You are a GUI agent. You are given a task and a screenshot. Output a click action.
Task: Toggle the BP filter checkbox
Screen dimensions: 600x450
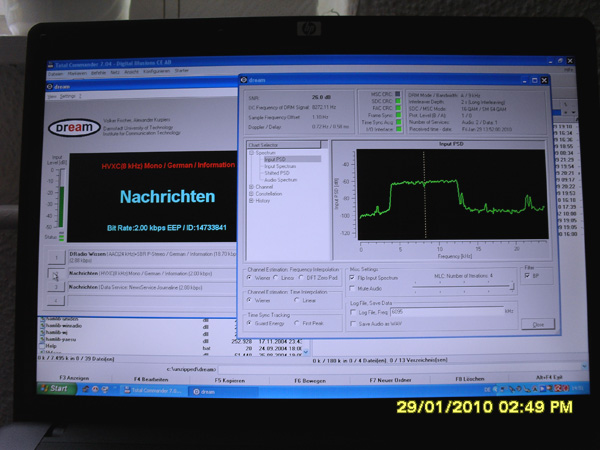[527, 276]
